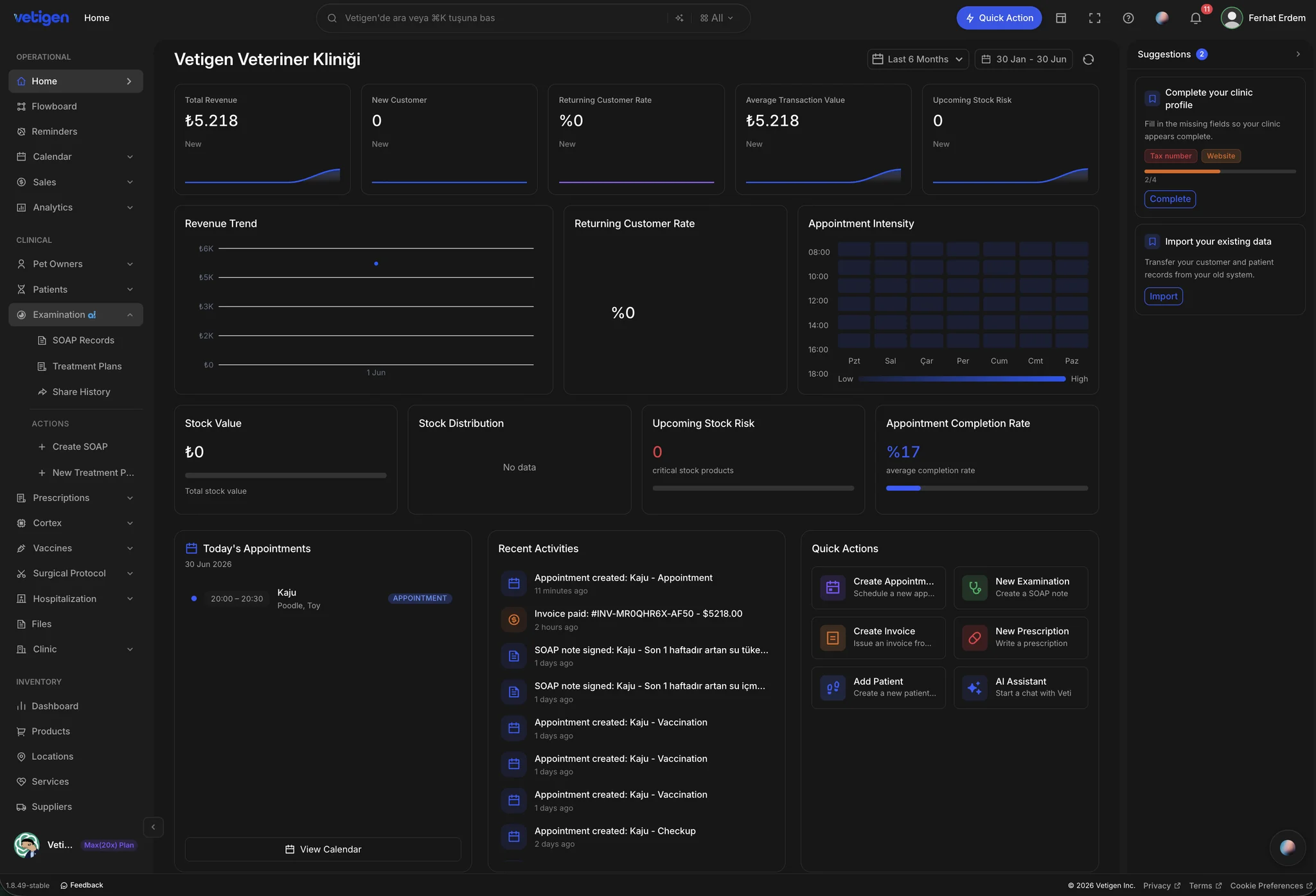Screen dimensions: 1316x896
Task: Open the Privacy link in footer
Action: (1162, 886)
